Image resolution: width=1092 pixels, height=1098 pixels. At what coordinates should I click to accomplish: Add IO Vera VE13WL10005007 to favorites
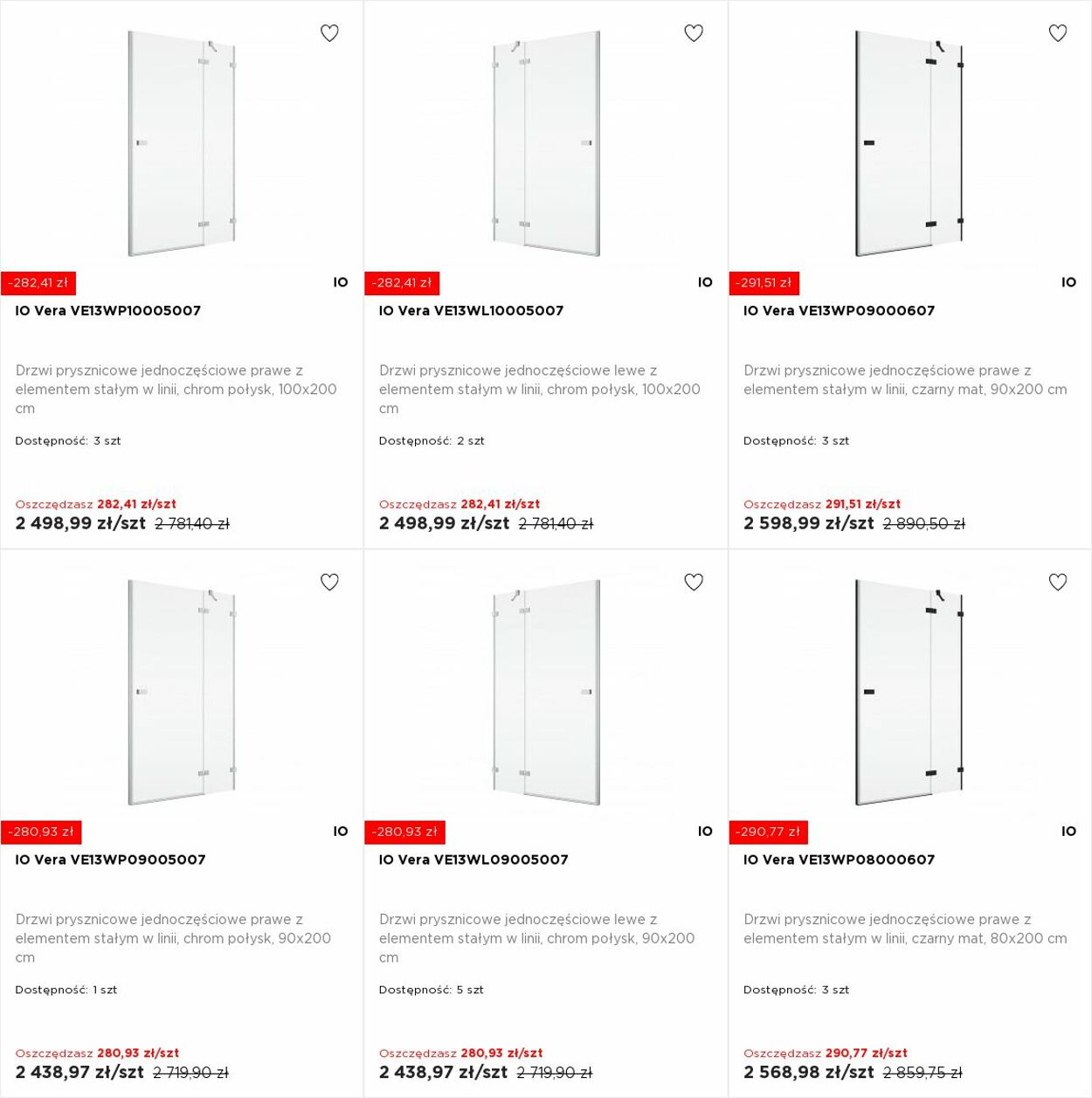(x=694, y=33)
